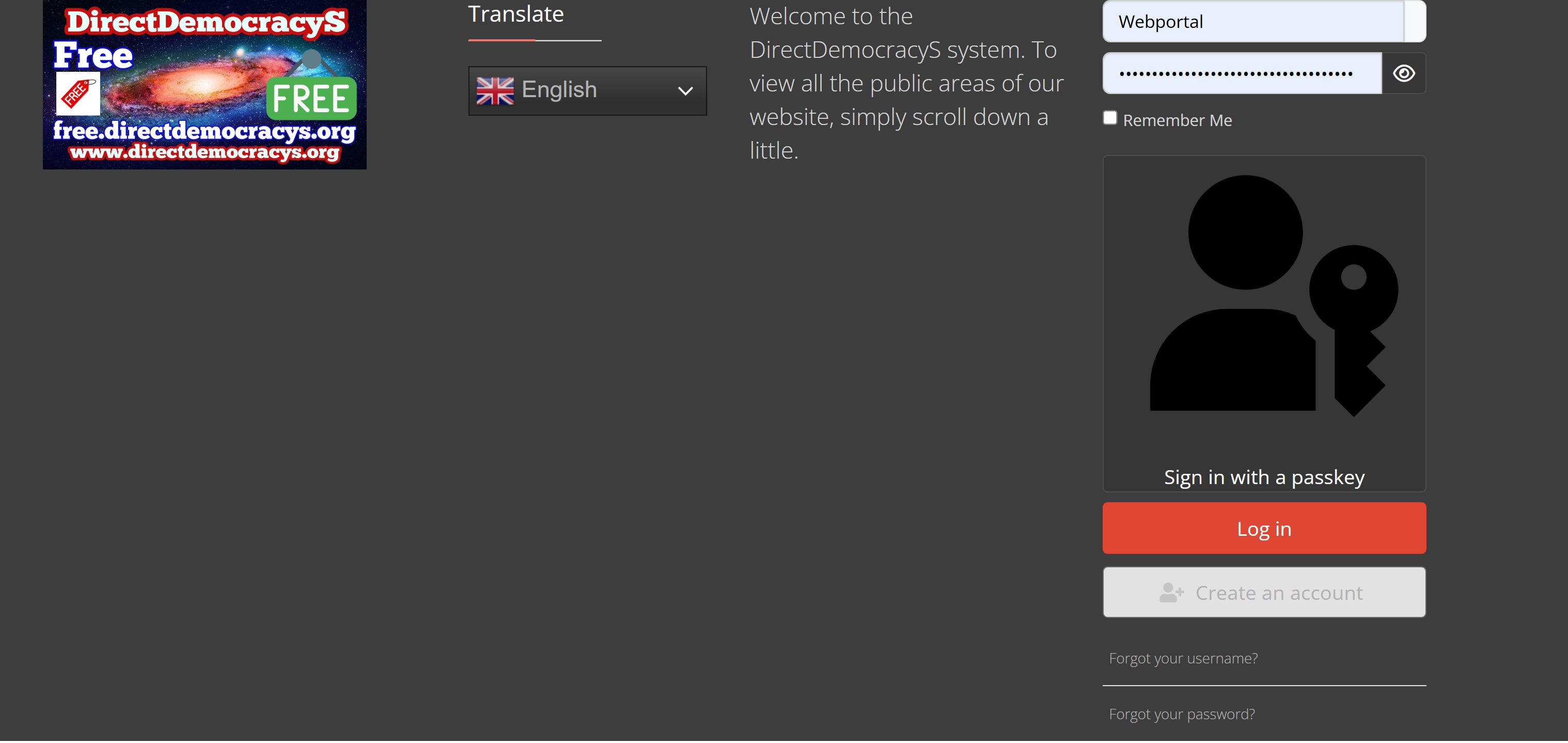This screenshot has height=743, width=1568.
Task: Click the Remember Me label text
Action: point(1177,120)
